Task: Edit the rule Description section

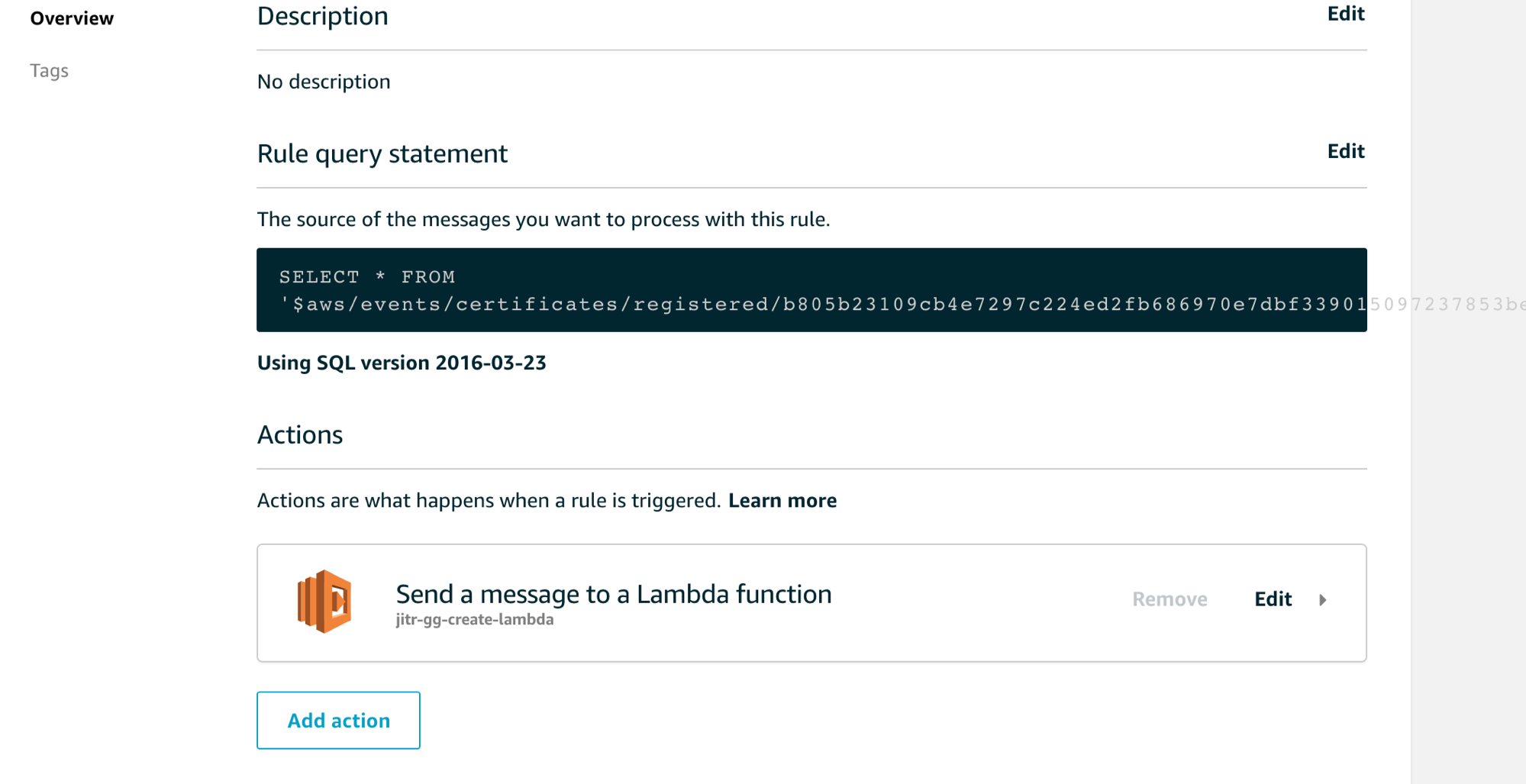Action: point(1346,14)
